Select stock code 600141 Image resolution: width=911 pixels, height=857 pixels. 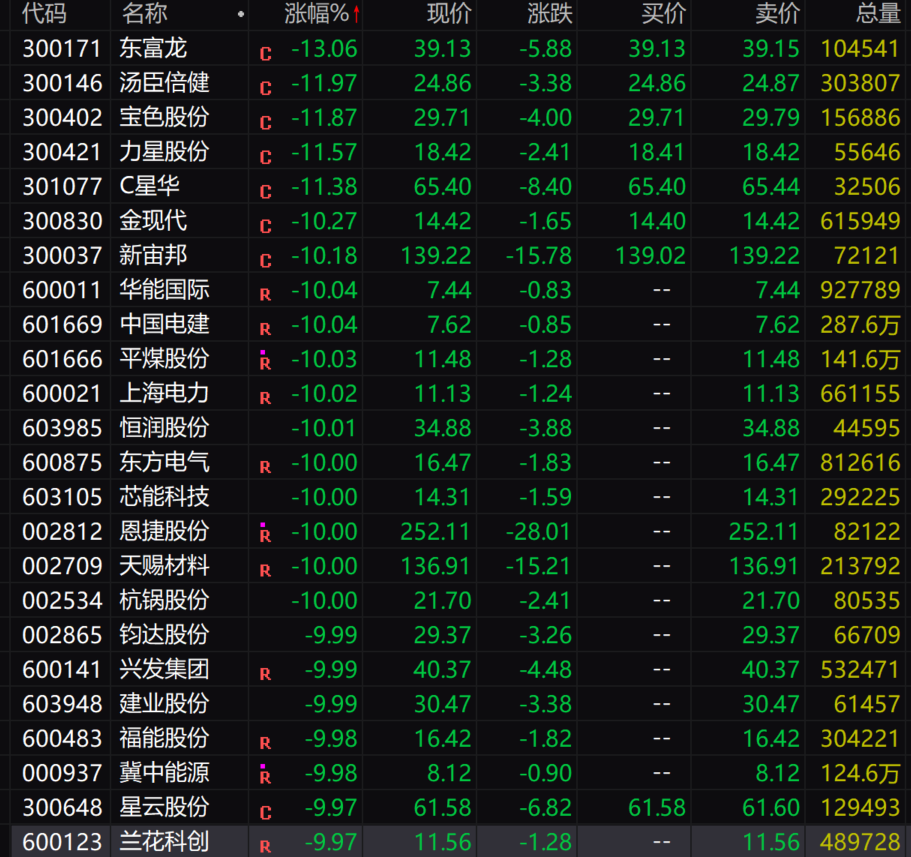coord(62,669)
